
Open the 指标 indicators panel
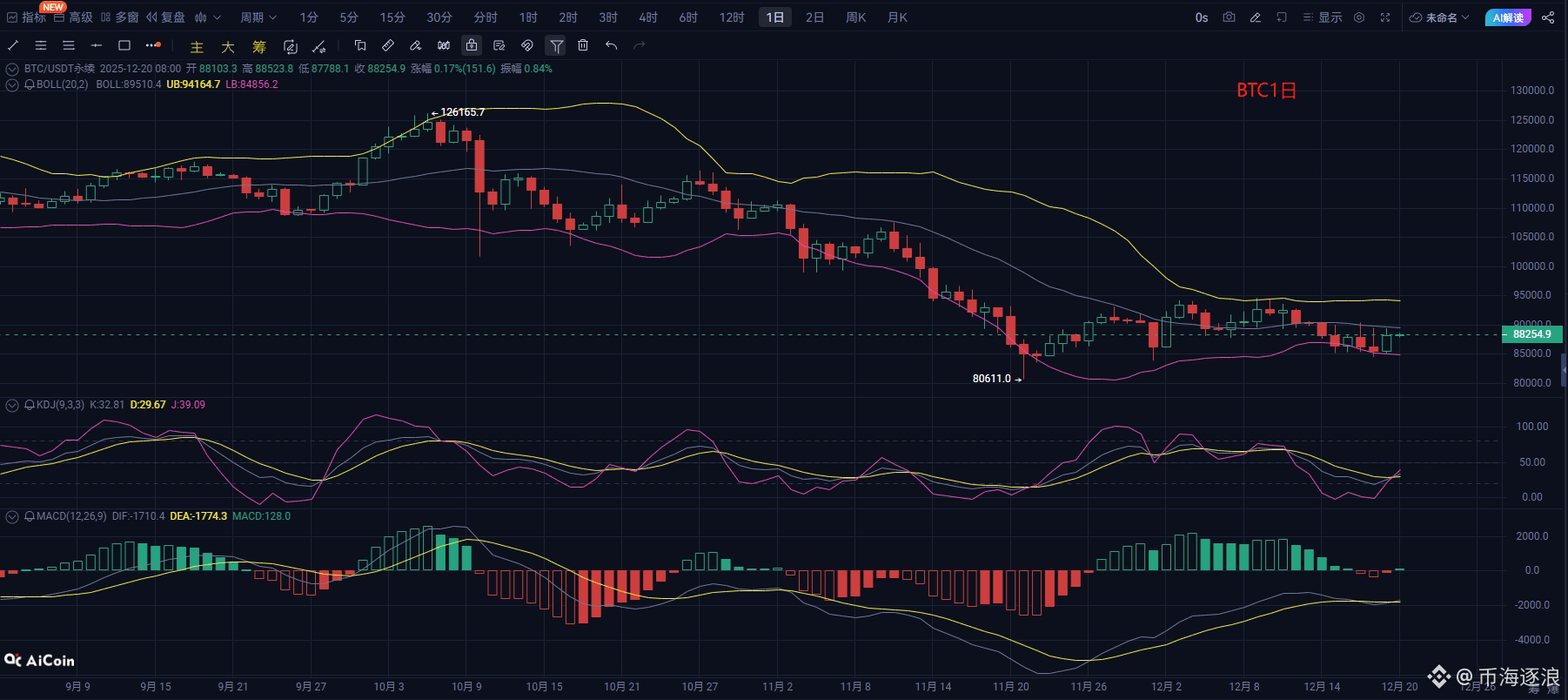26,17
